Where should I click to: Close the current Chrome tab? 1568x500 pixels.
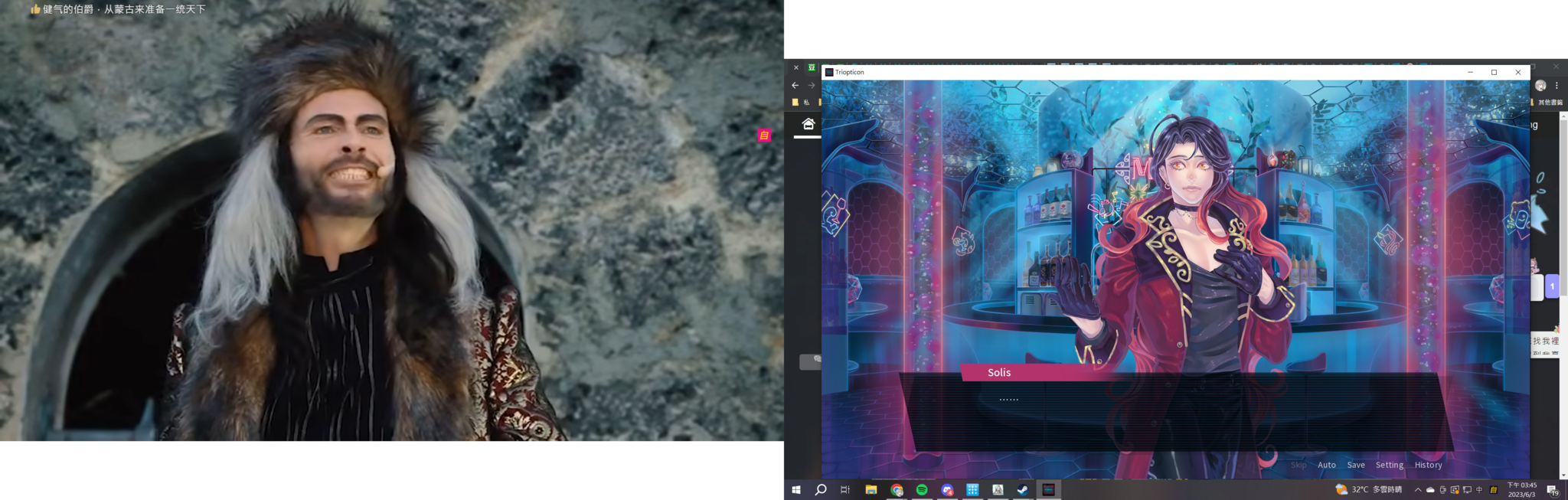pyautogui.click(x=796, y=67)
